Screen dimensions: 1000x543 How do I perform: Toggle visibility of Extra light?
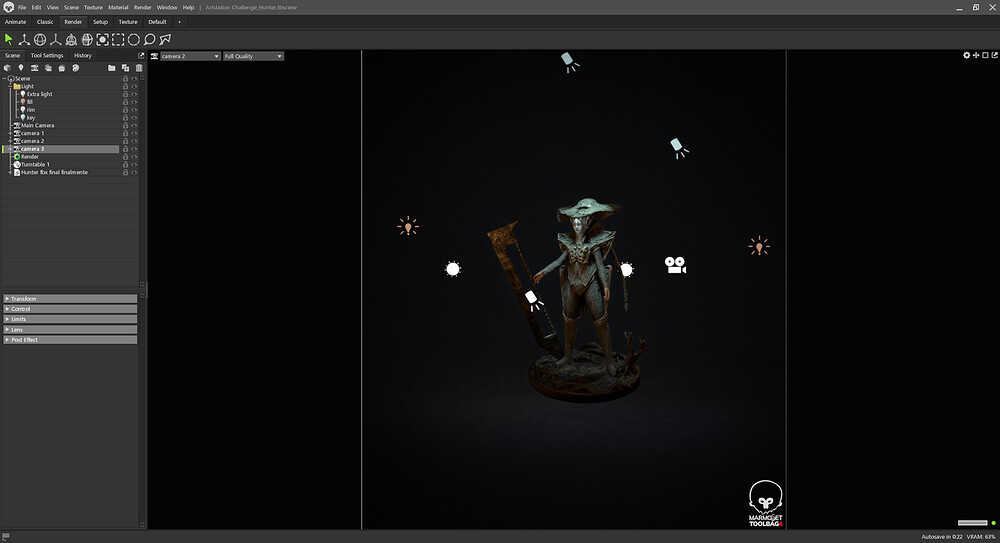(134, 94)
